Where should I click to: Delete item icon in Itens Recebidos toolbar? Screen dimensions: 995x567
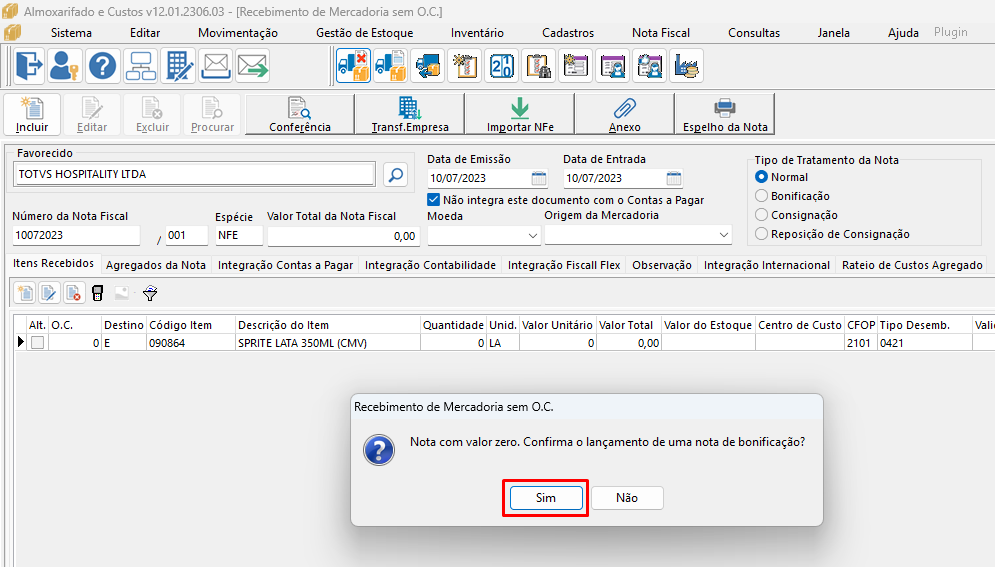(74, 293)
